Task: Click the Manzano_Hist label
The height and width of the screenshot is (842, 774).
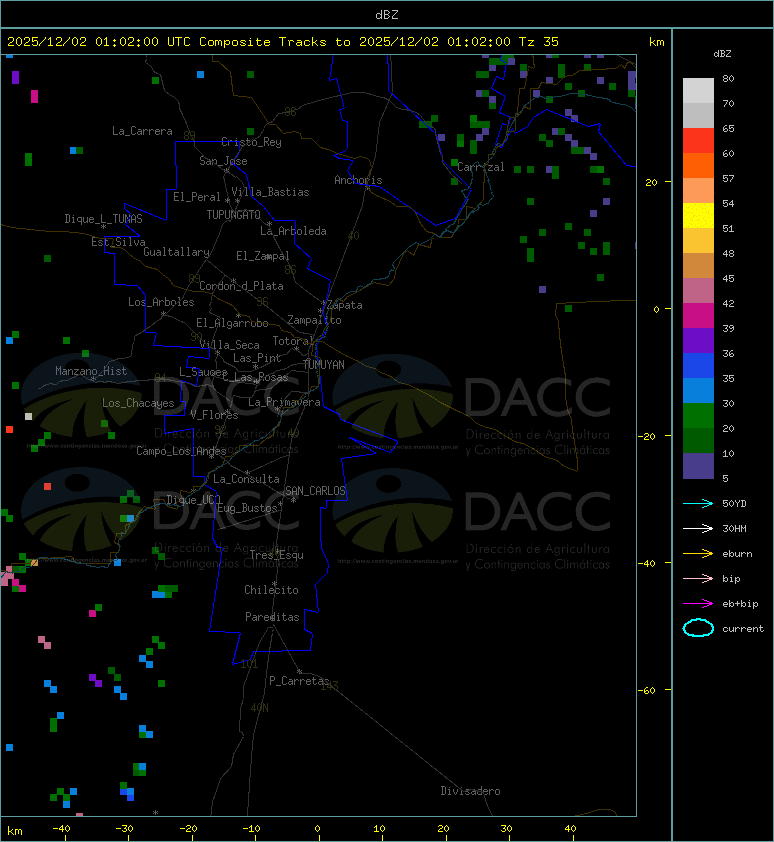Action: pos(91,371)
